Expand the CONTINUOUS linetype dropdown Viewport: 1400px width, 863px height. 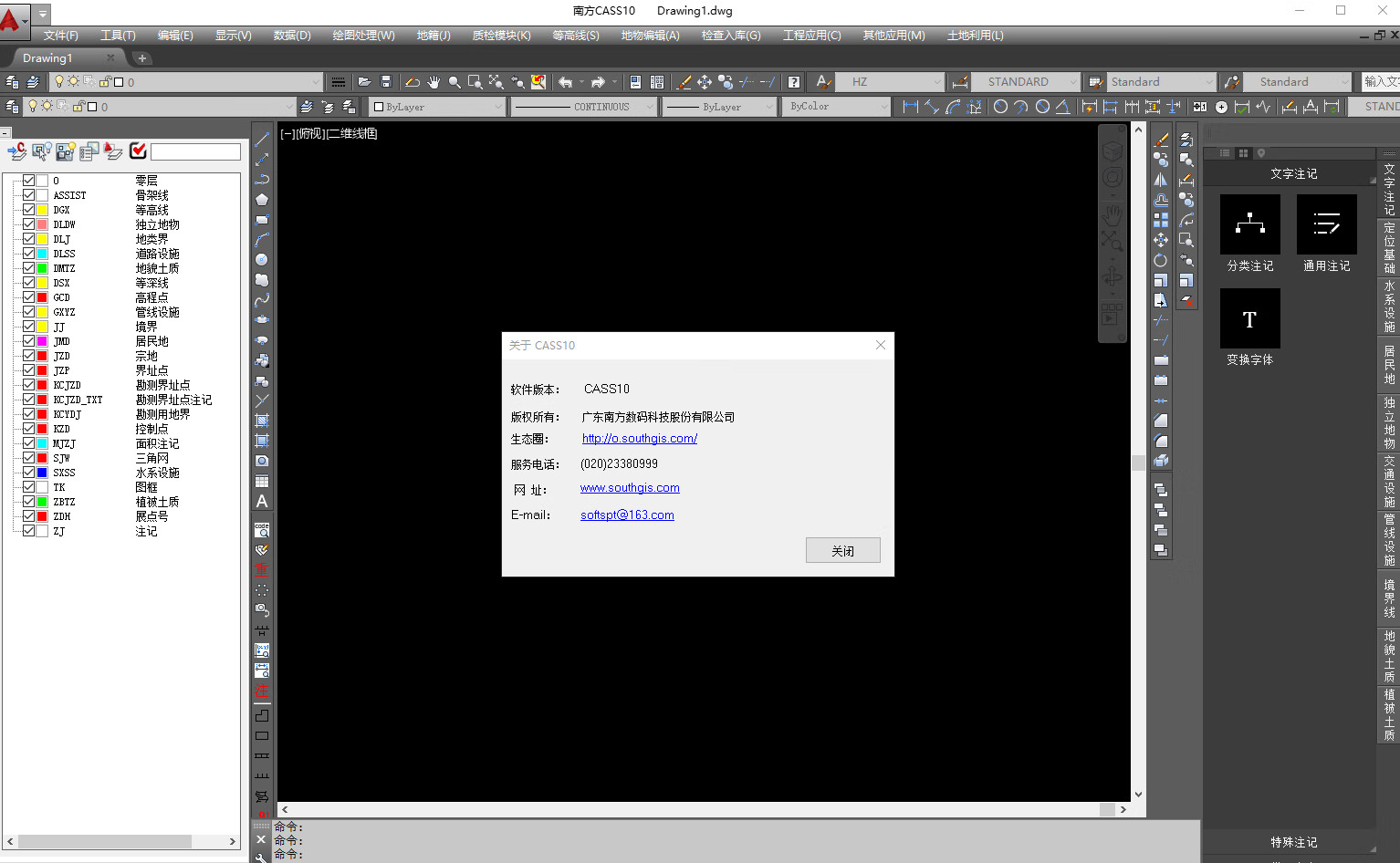(x=649, y=107)
